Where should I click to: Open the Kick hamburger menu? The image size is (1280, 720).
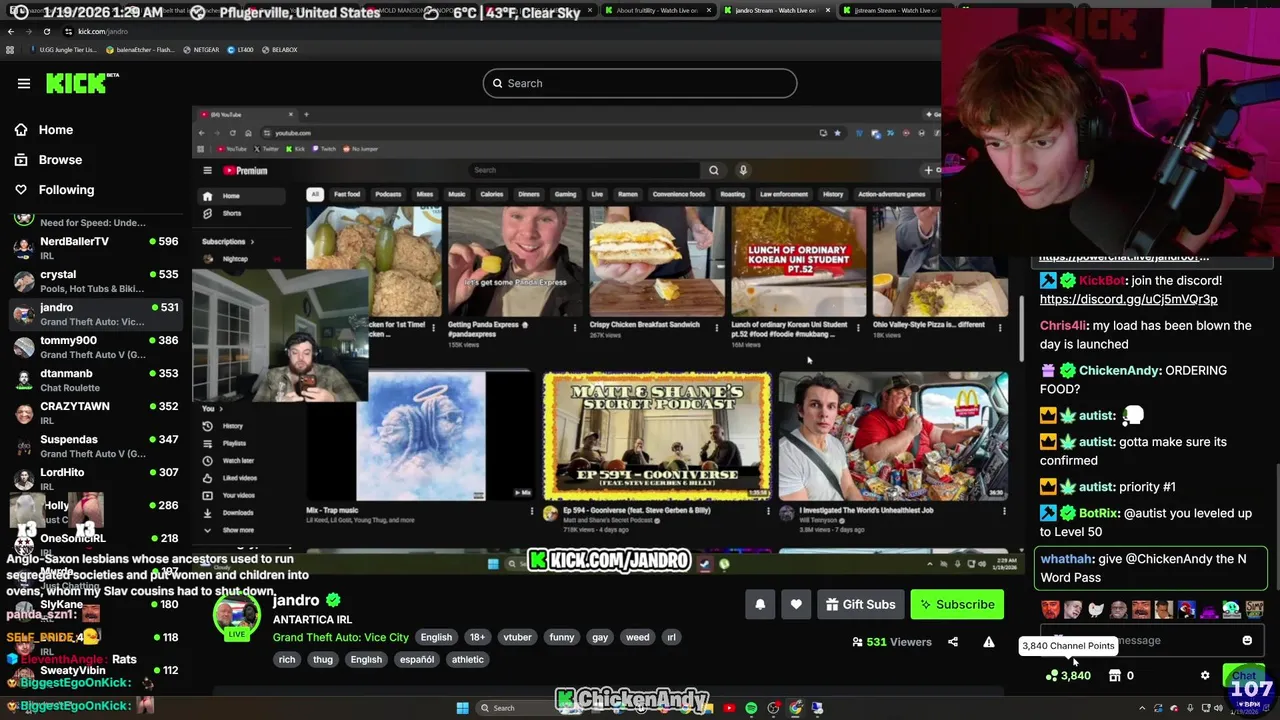[x=24, y=83]
